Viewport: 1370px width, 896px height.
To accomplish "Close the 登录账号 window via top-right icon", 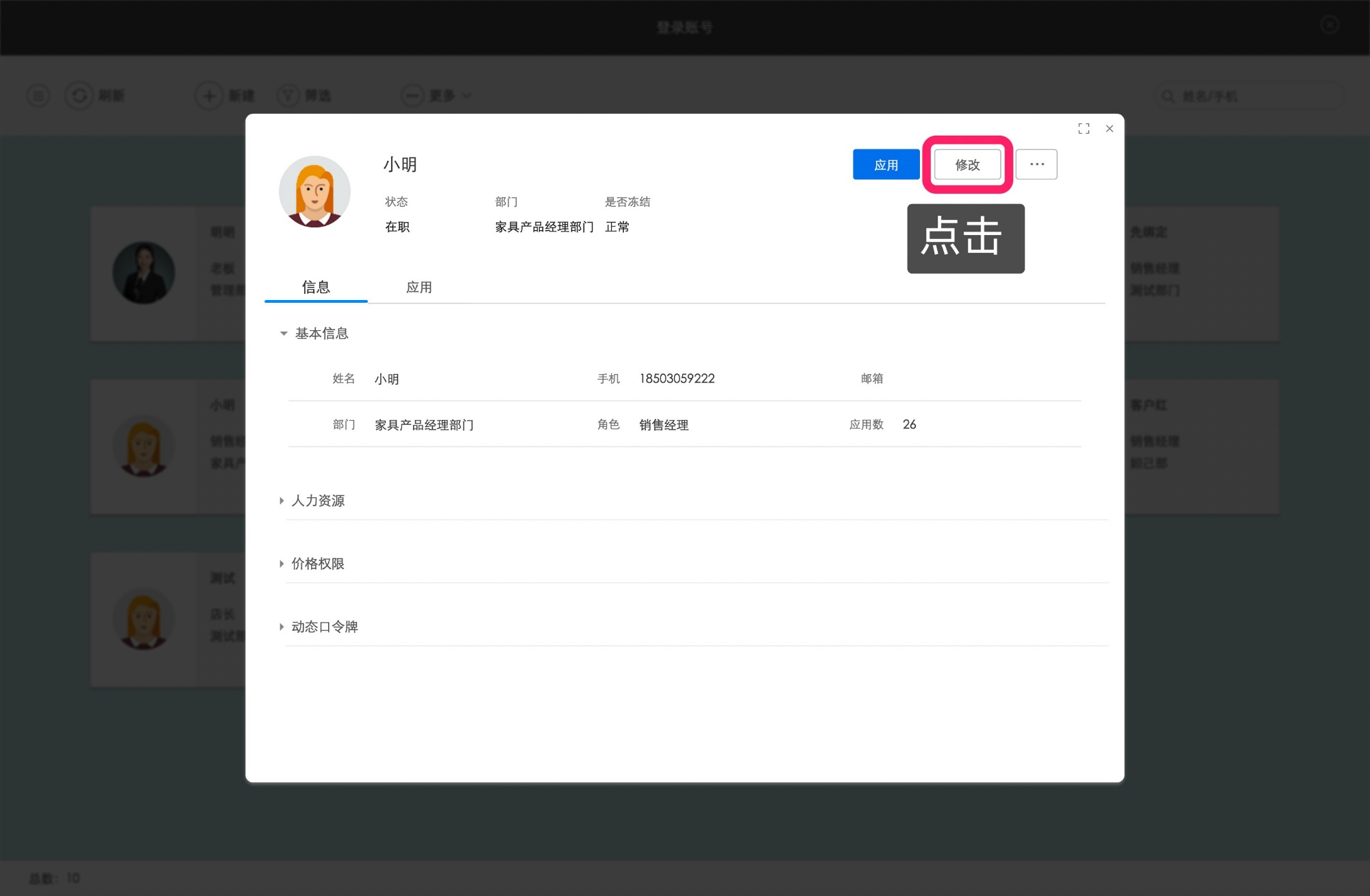I will tap(1330, 25).
